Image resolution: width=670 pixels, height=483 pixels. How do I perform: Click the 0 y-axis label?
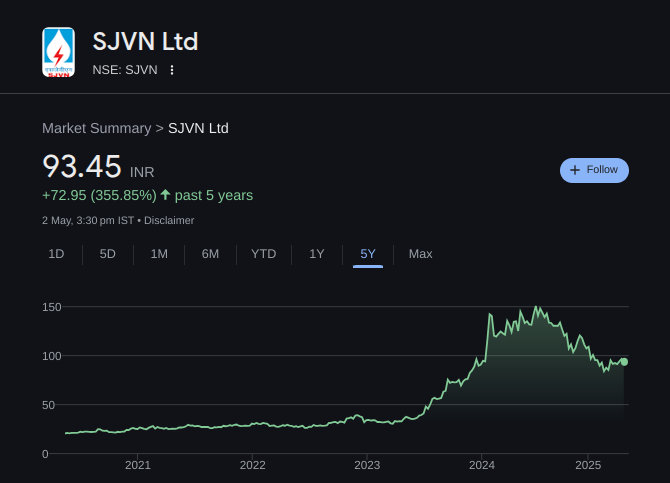(x=45, y=454)
